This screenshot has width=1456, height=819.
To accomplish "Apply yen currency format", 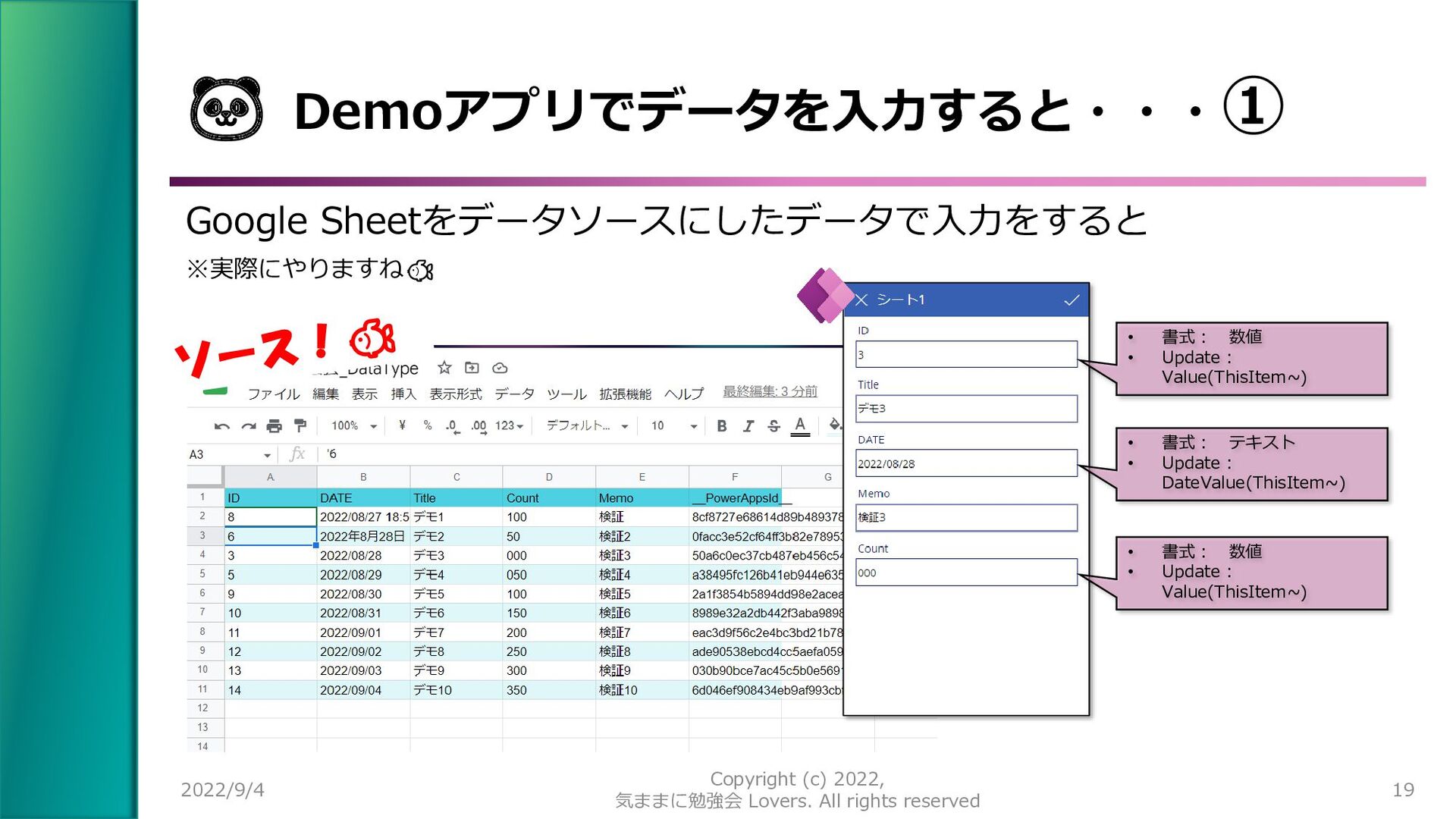I will click(x=402, y=425).
